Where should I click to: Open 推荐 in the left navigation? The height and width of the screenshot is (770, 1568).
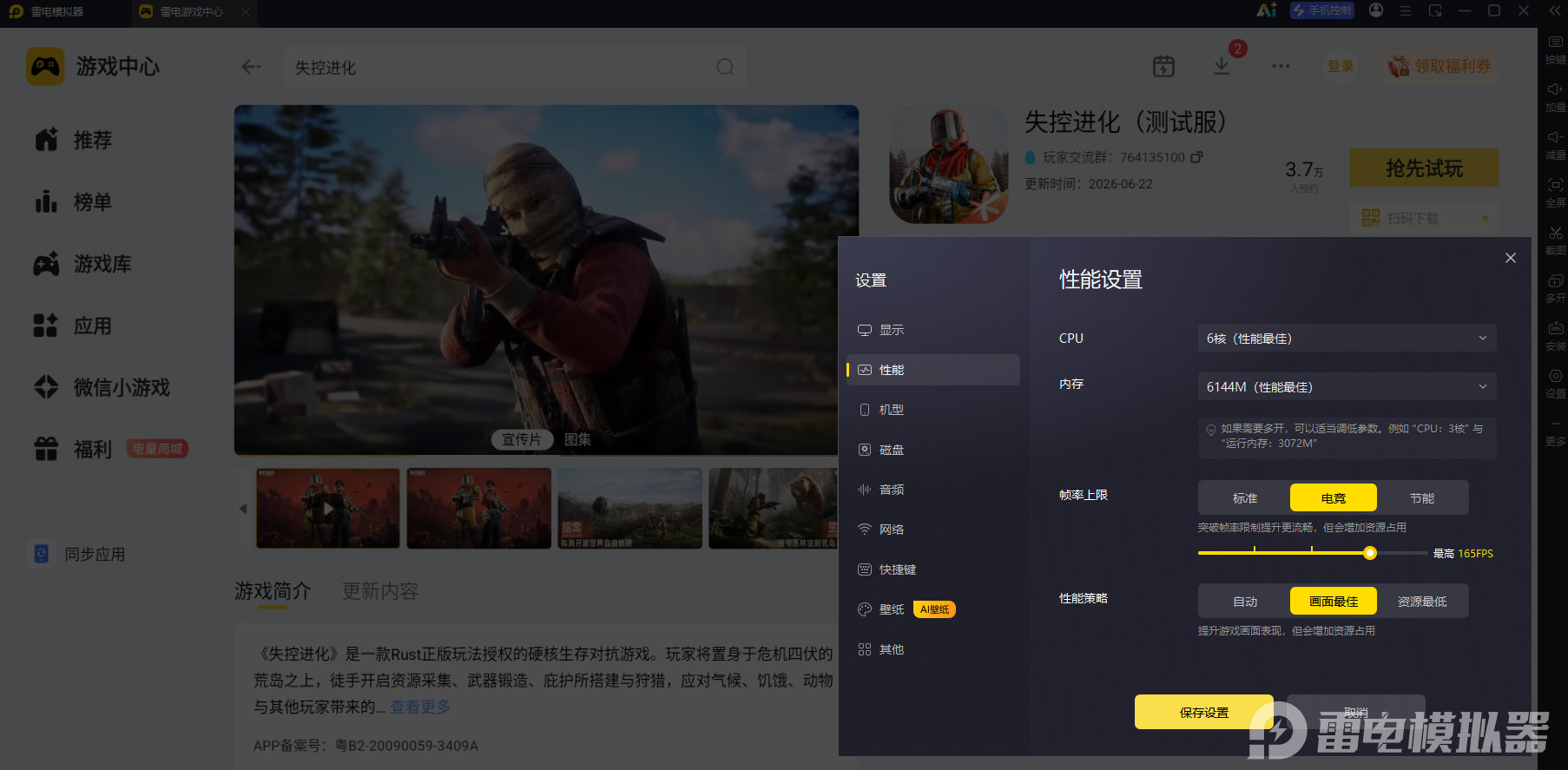click(74, 140)
